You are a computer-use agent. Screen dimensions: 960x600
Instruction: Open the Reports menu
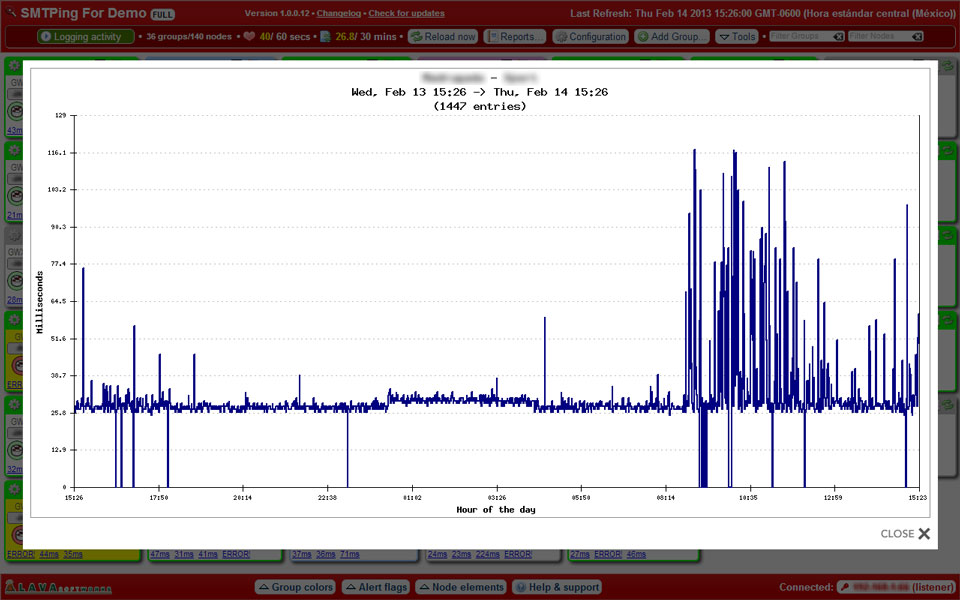click(x=515, y=37)
